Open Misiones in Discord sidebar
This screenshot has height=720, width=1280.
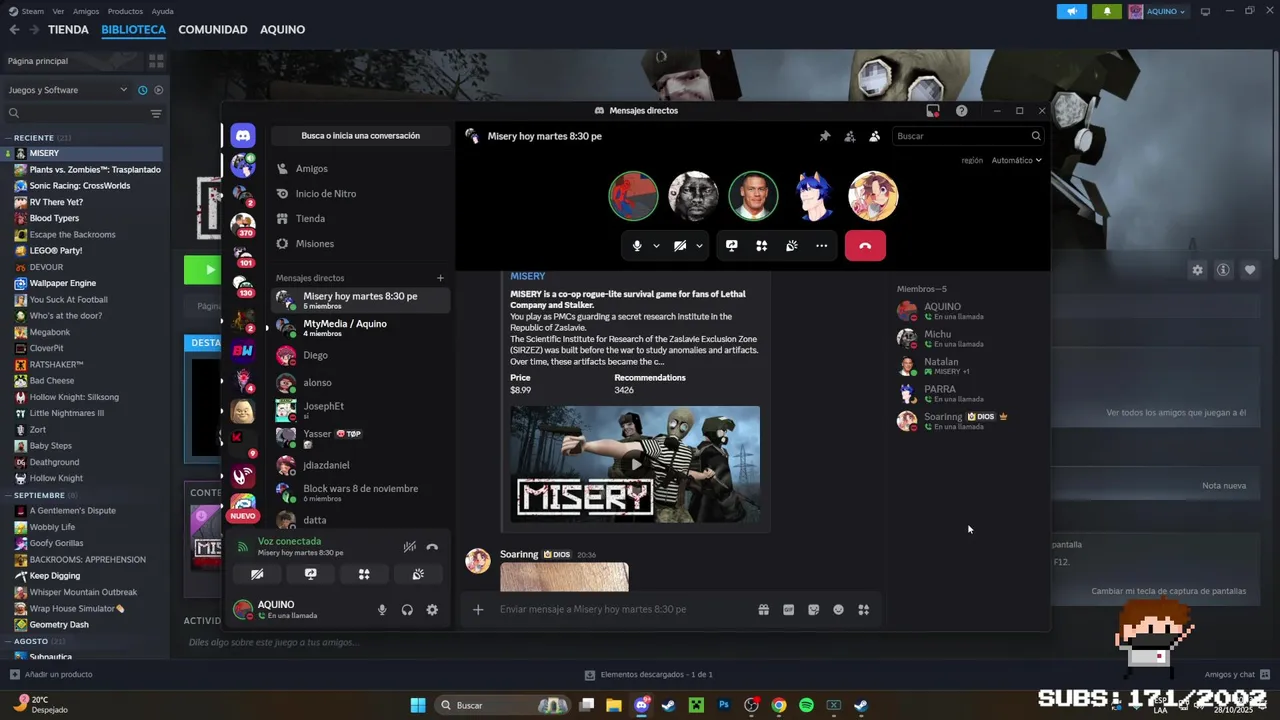click(360, 244)
